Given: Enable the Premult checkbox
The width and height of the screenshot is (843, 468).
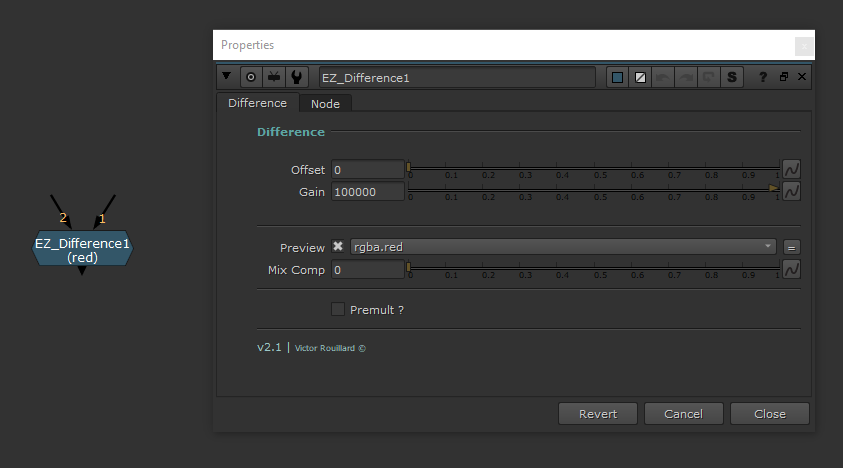Looking at the screenshot, I should tap(338, 310).
